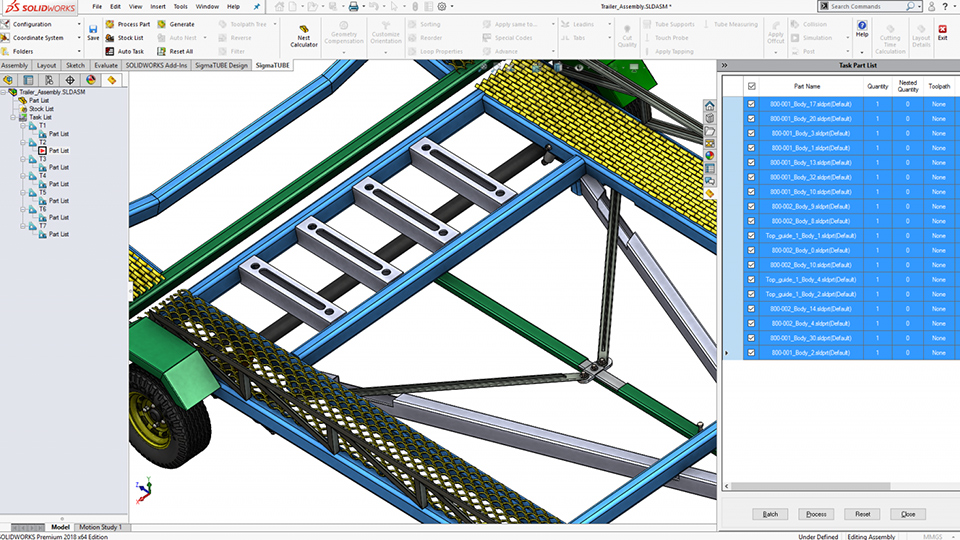Click the Reset All tool
The width and height of the screenshot is (960, 540).
175,51
